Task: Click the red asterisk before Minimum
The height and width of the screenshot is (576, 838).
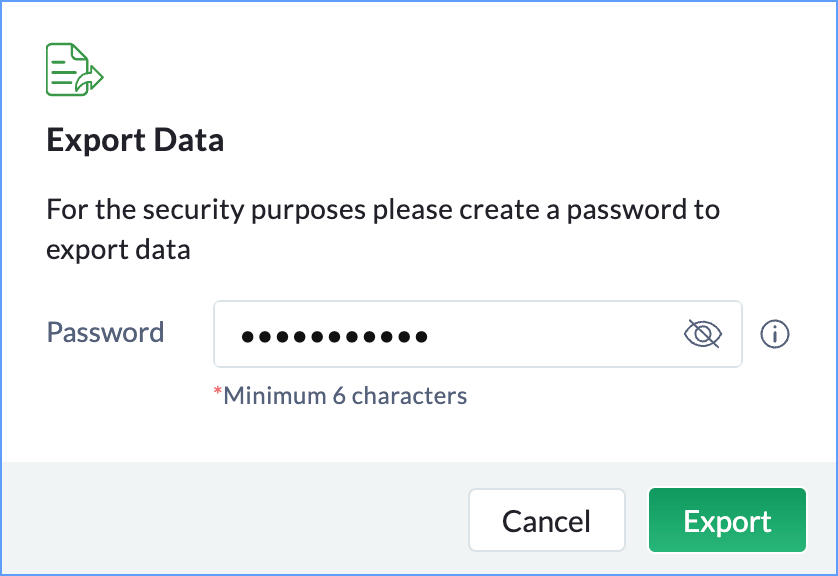Action: 217,393
